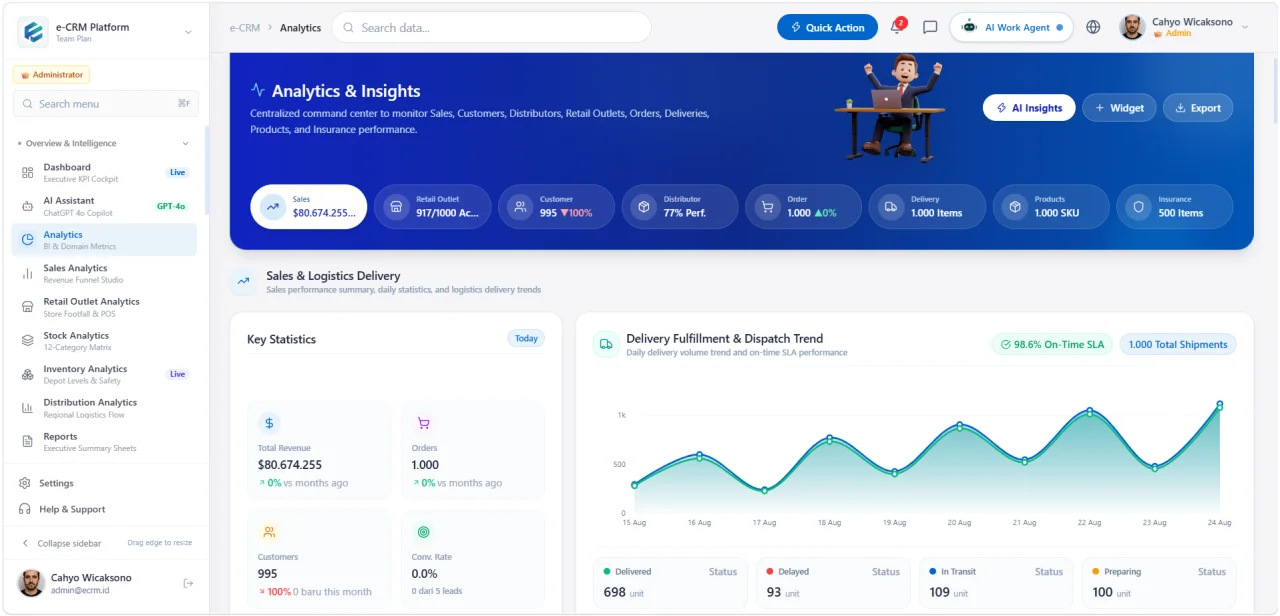Click the Distribution Analytics chart icon
1280x616 pixels.
click(27, 408)
